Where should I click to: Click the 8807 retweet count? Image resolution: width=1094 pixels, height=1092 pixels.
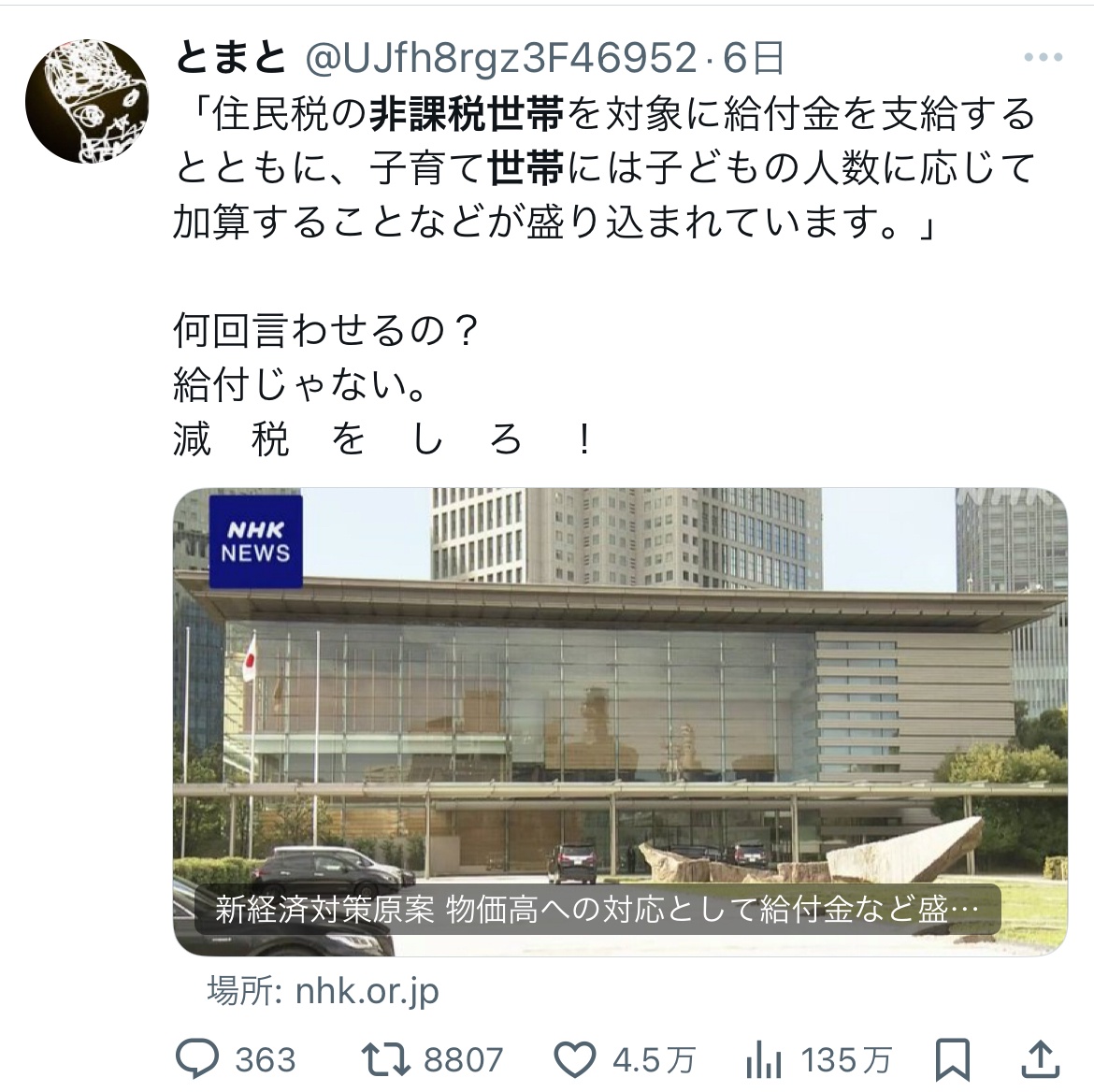click(x=463, y=1060)
